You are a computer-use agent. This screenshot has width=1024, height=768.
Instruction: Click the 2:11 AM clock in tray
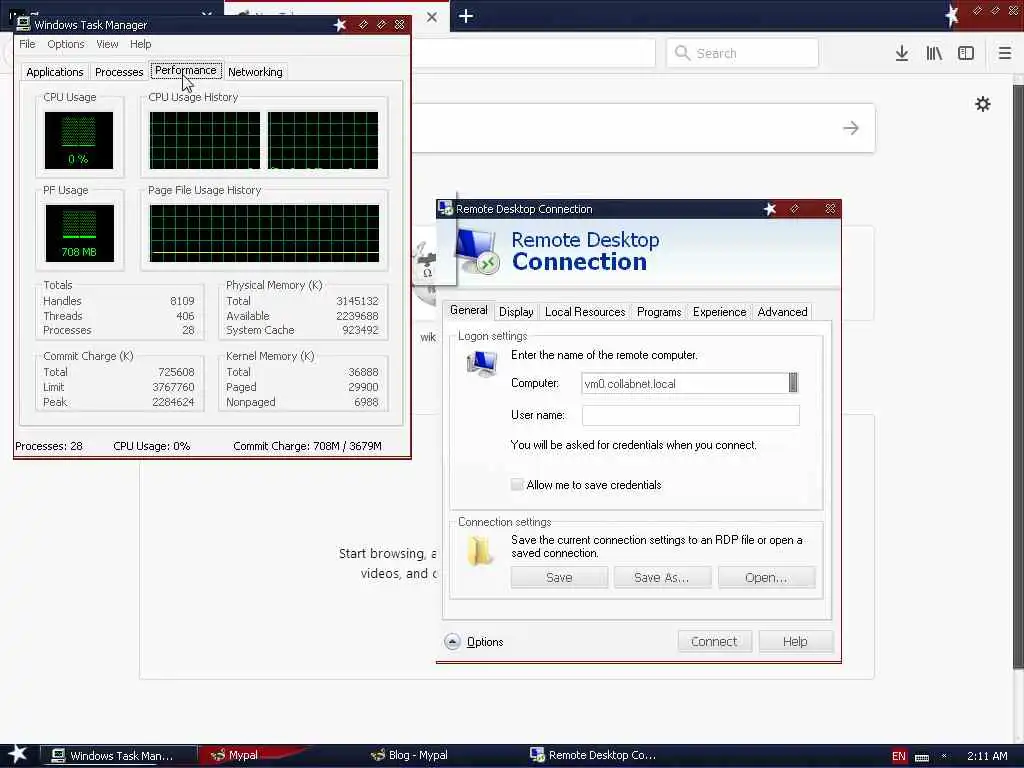click(987, 756)
